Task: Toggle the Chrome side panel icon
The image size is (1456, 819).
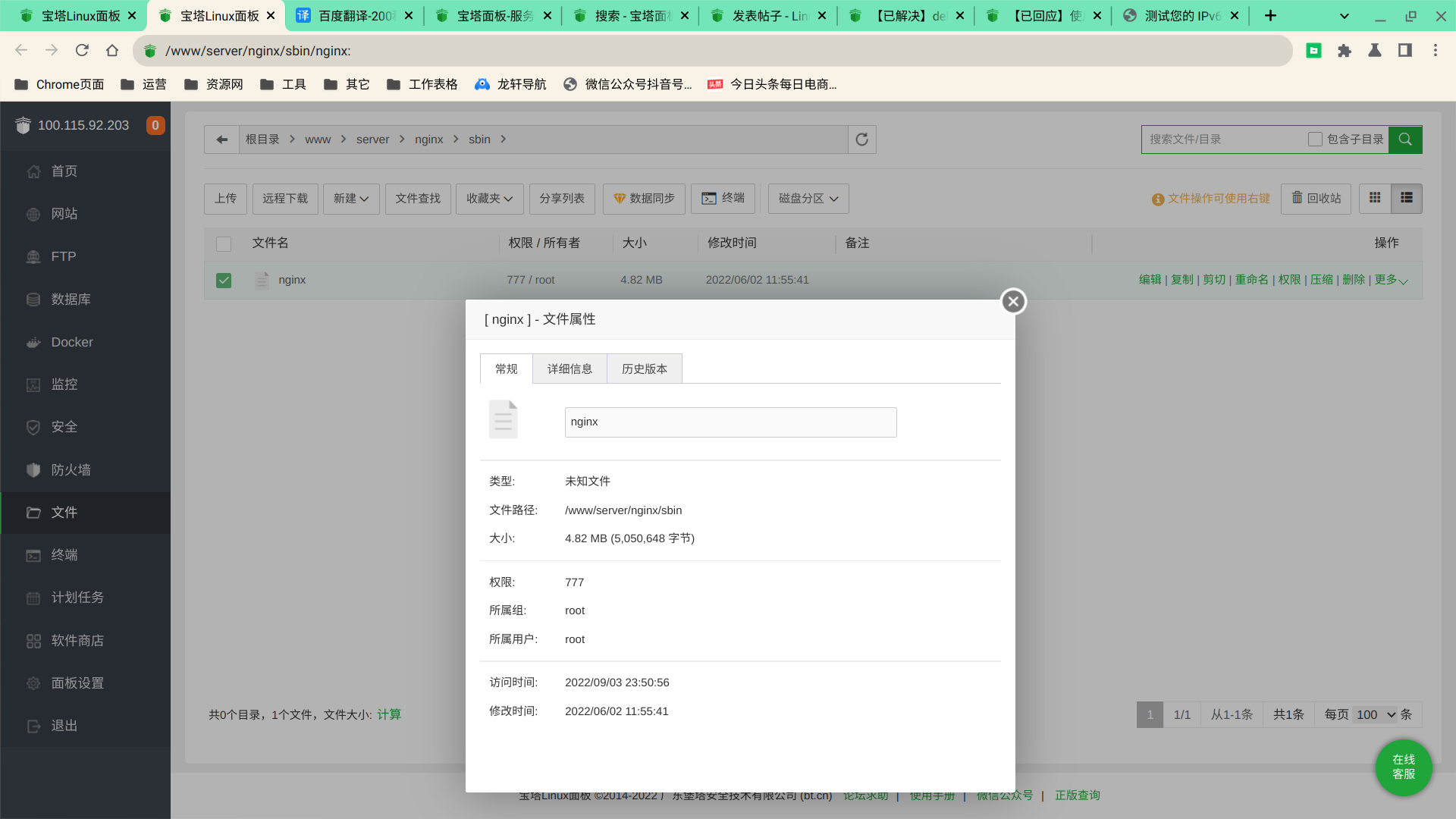Action: pyautogui.click(x=1405, y=51)
